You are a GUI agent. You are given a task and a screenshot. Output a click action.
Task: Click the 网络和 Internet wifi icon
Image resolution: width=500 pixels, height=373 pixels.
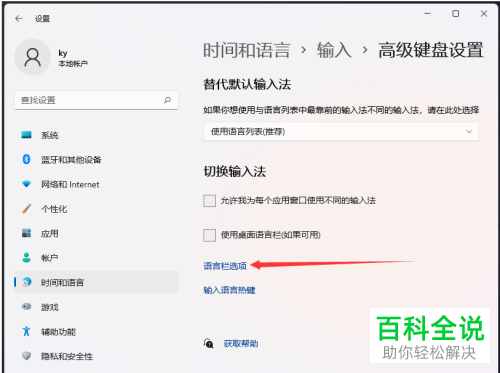point(26,184)
